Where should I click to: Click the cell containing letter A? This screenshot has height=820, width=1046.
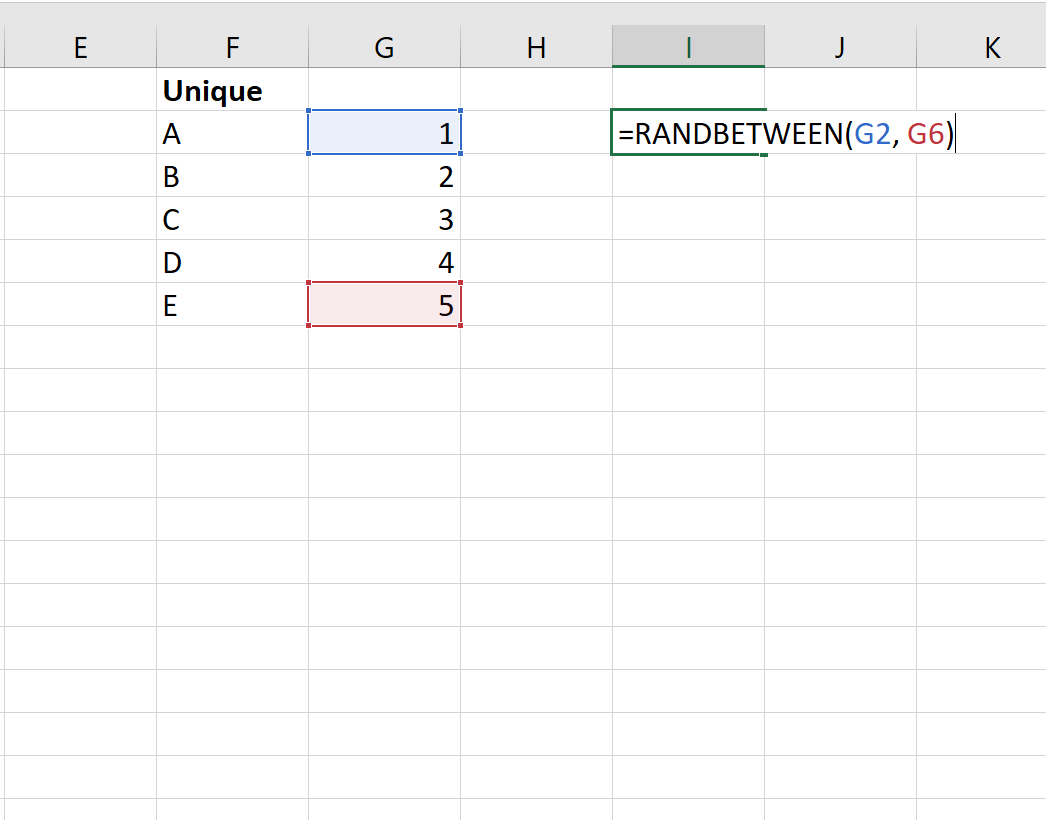tap(232, 134)
